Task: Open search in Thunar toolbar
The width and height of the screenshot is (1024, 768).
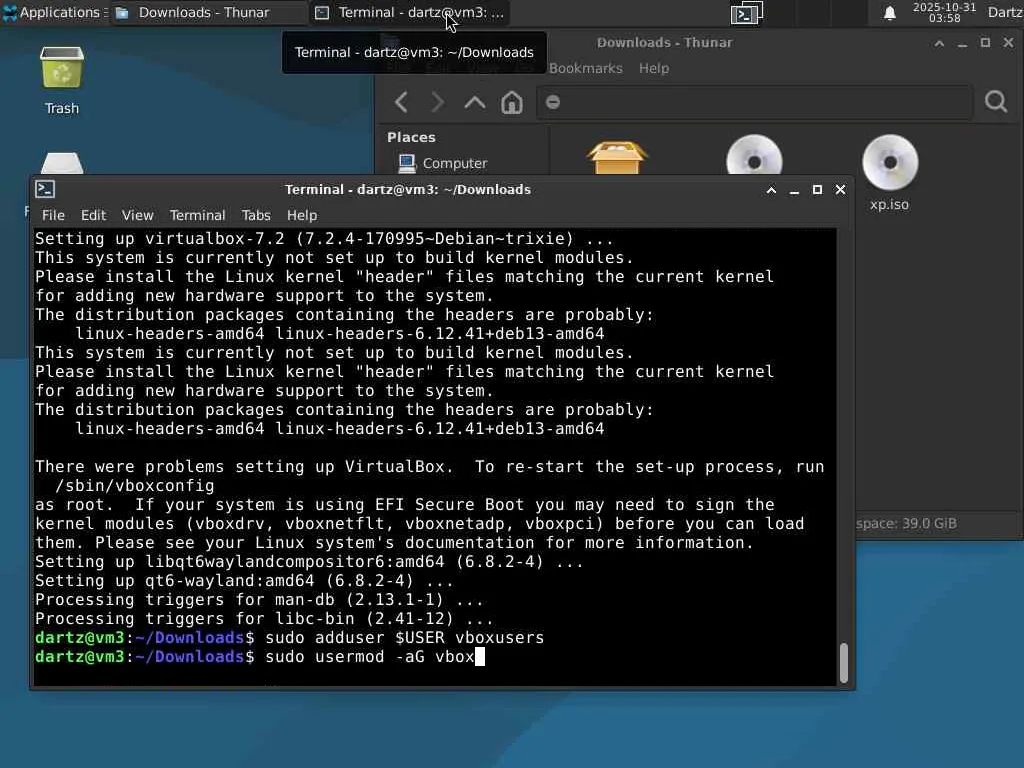Action: click(x=996, y=102)
